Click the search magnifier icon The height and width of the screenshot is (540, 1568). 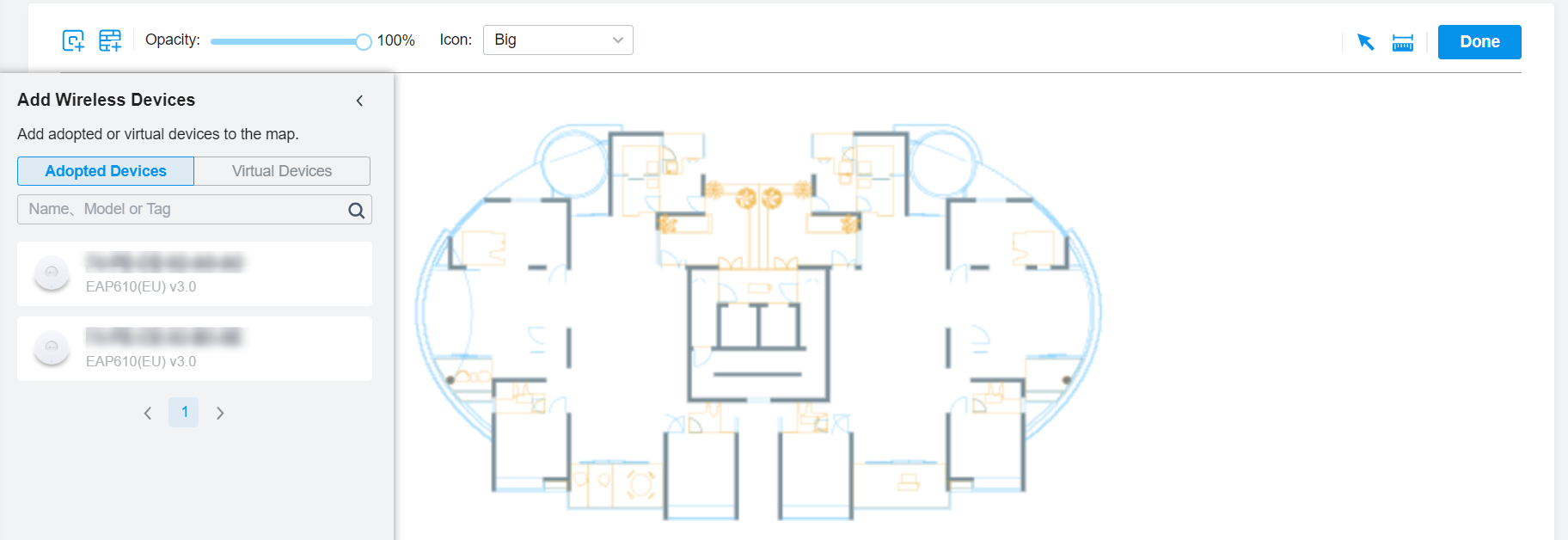click(356, 210)
